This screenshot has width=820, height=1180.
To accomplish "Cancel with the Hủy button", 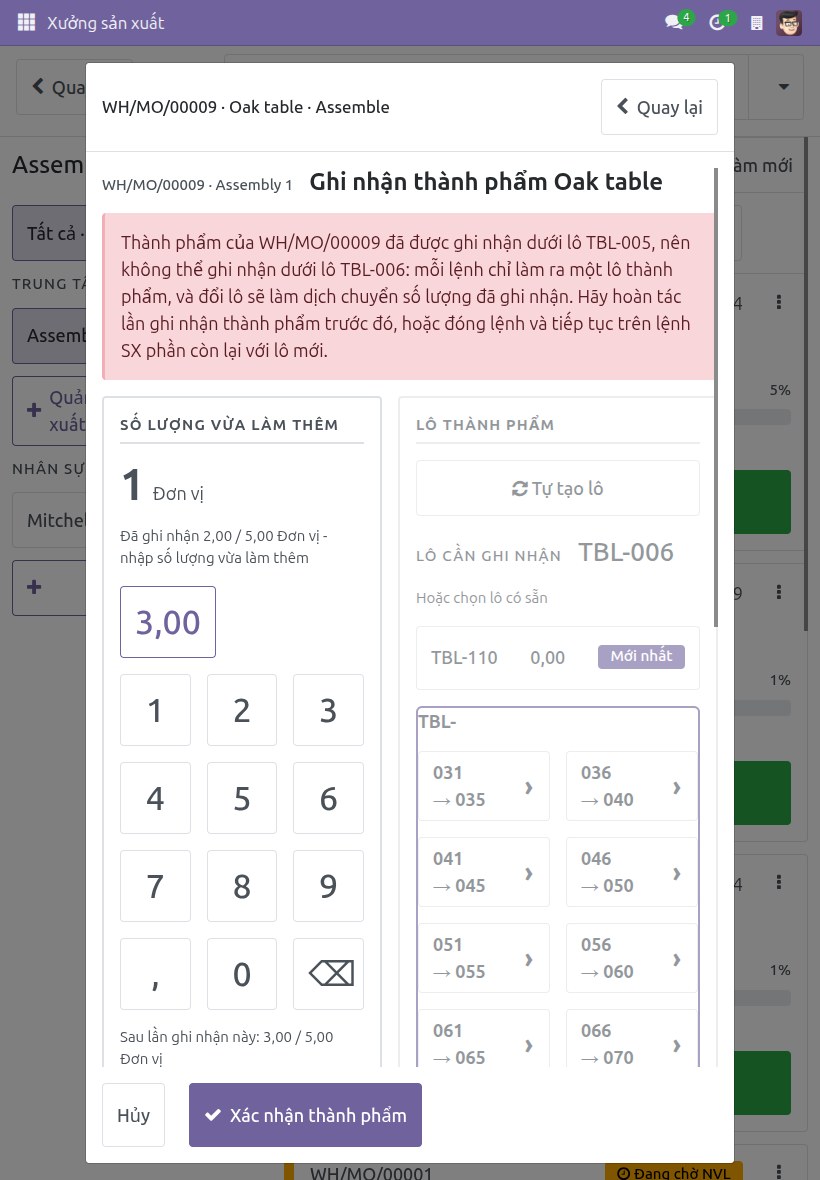I will pos(133,1115).
